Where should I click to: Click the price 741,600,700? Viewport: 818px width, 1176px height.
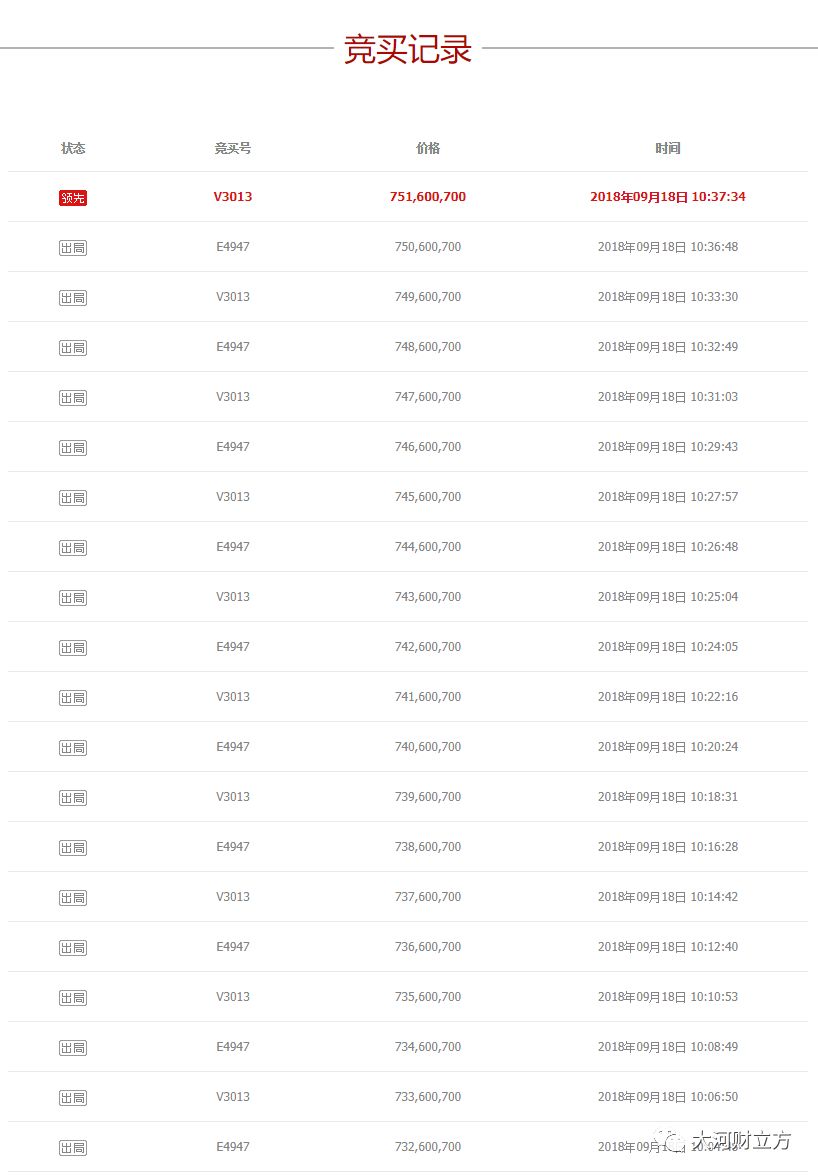pyautogui.click(x=428, y=697)
